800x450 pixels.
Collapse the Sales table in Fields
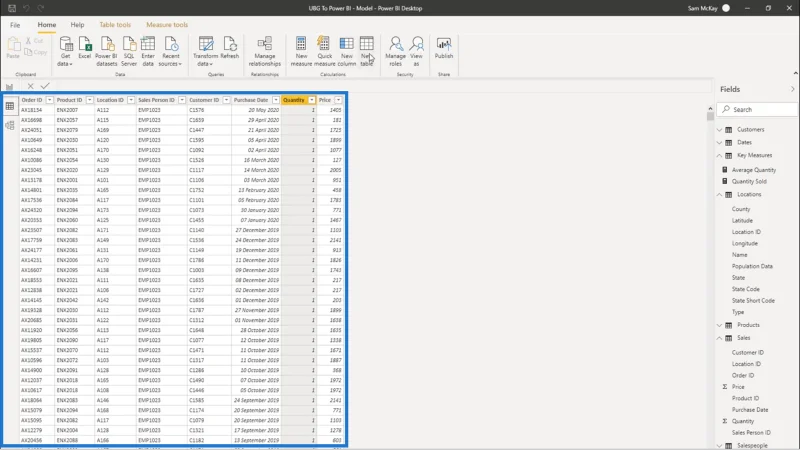pos(719,338)
